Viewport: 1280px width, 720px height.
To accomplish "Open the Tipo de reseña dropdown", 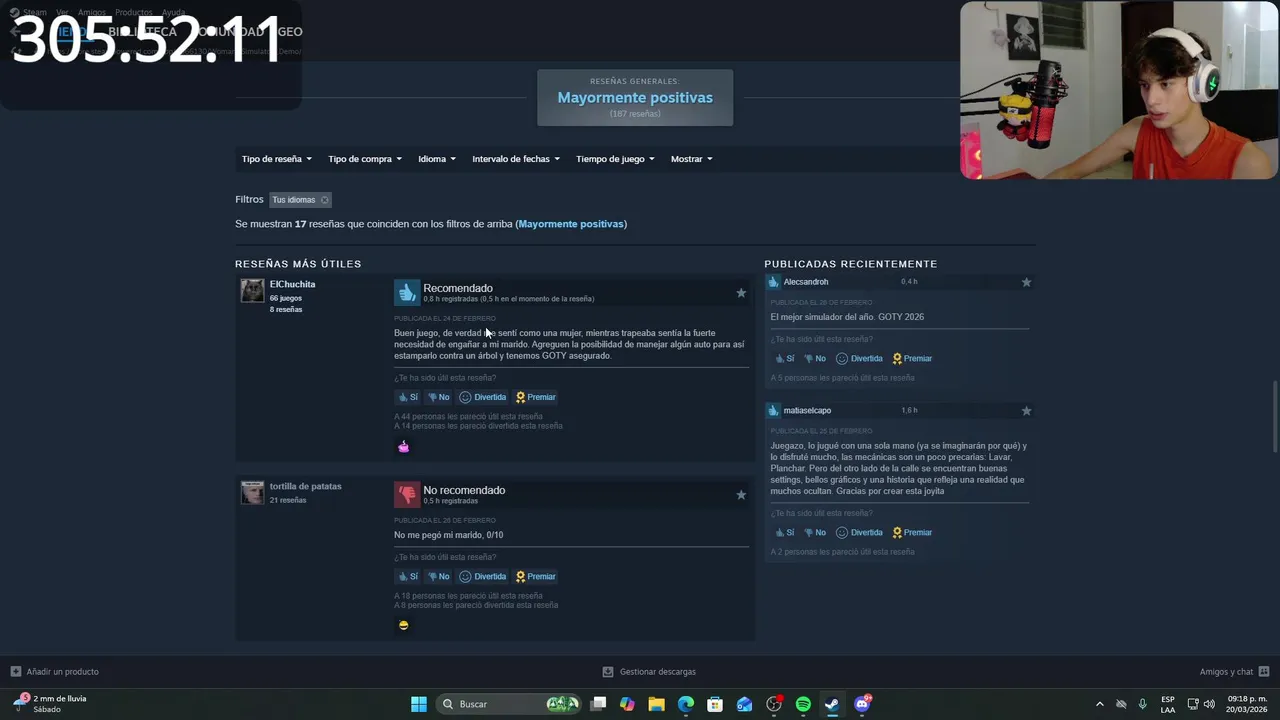I will [277, 159].
